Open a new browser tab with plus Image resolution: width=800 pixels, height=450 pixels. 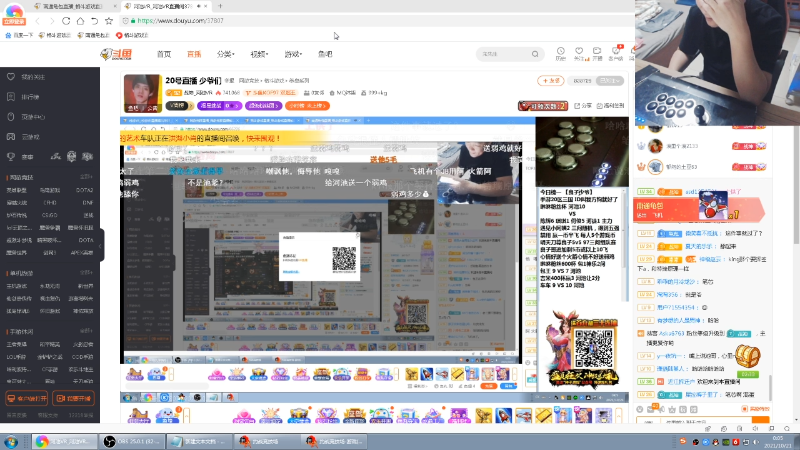220,6
